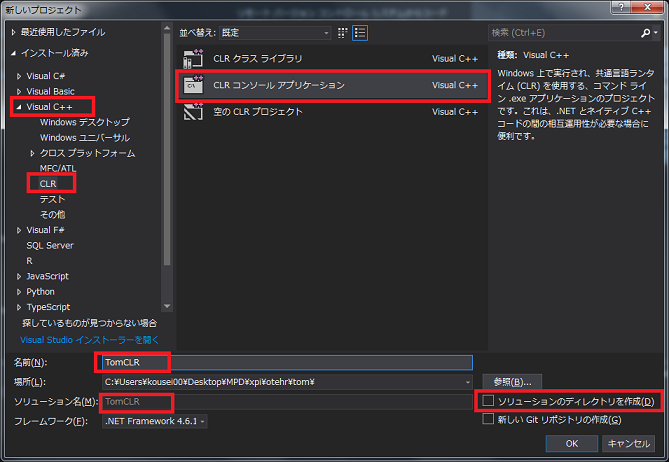Click the 種類: Visual C++ description text
This screenshot has width=669, height=462.
533,55
